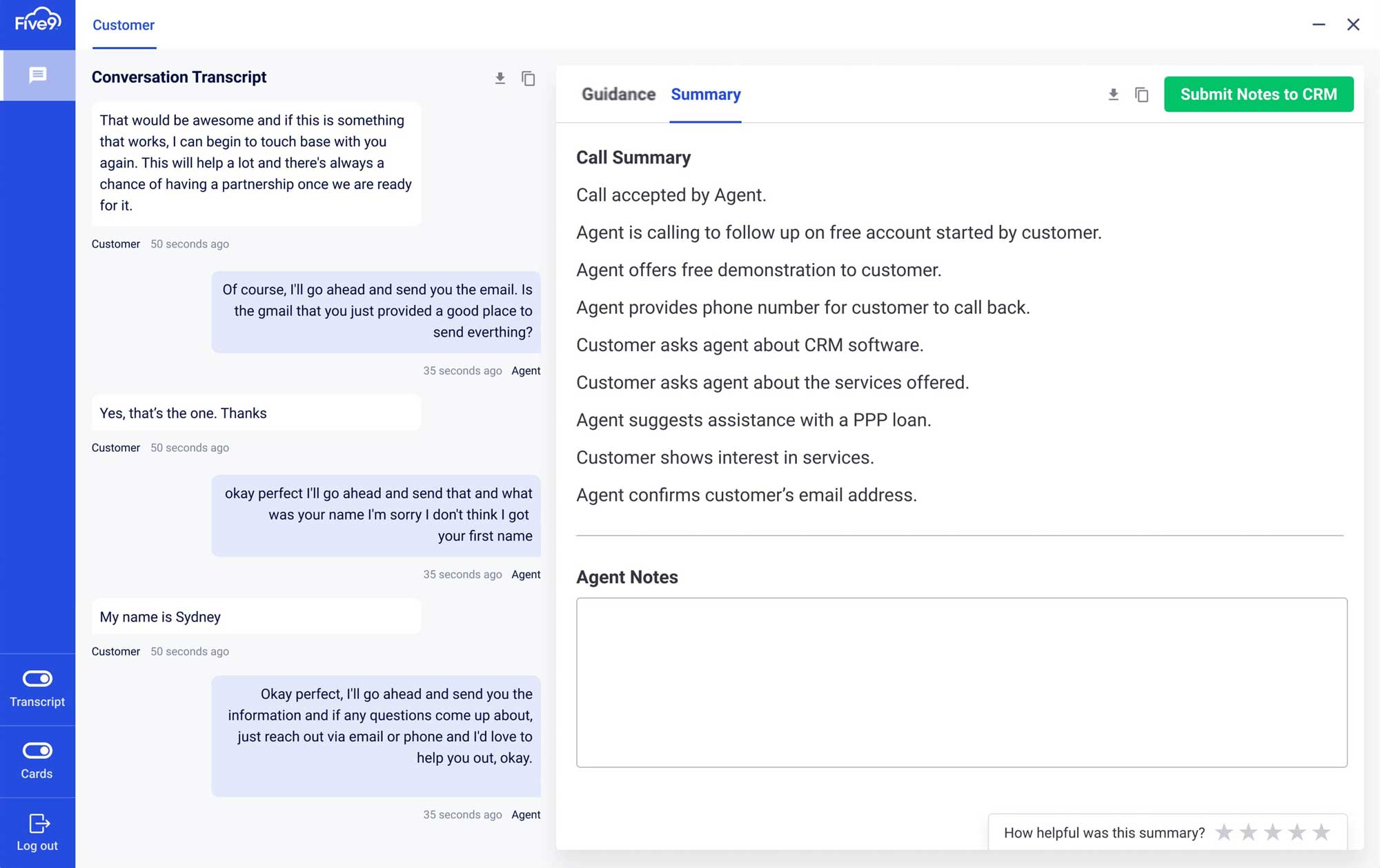Viewport: 1380px width, 868px height.
Task: Toggle the Transcript view mode
Action: click(38, 678)
